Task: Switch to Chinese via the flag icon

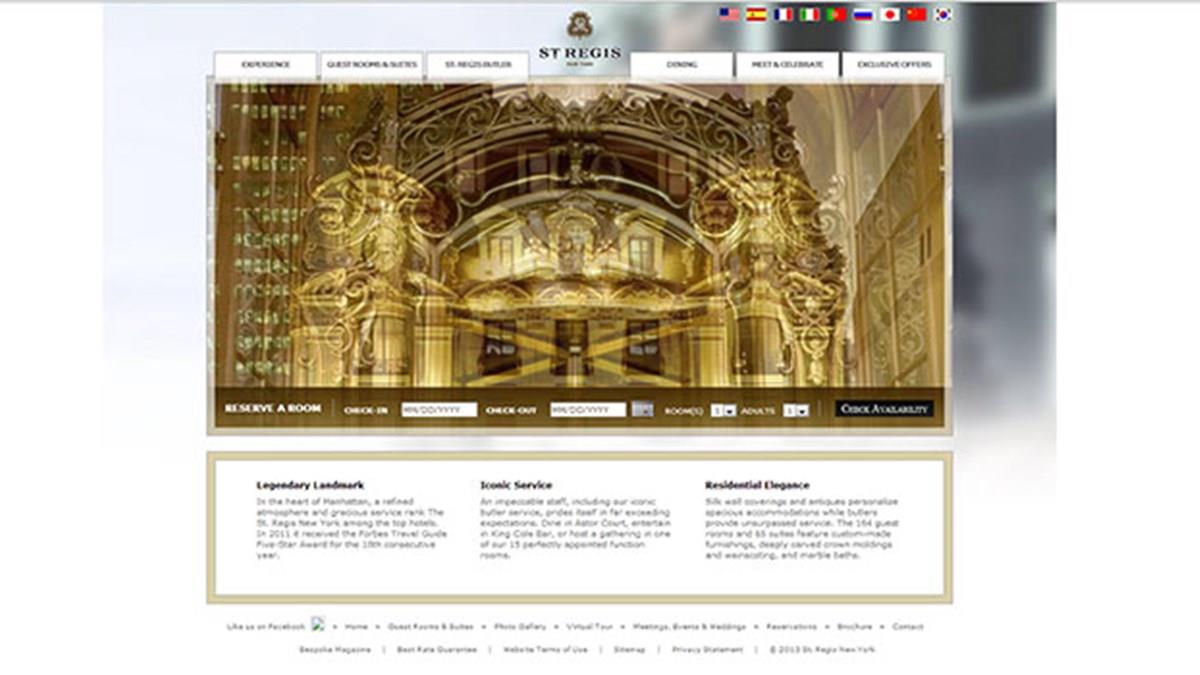Action: [916, 14]
